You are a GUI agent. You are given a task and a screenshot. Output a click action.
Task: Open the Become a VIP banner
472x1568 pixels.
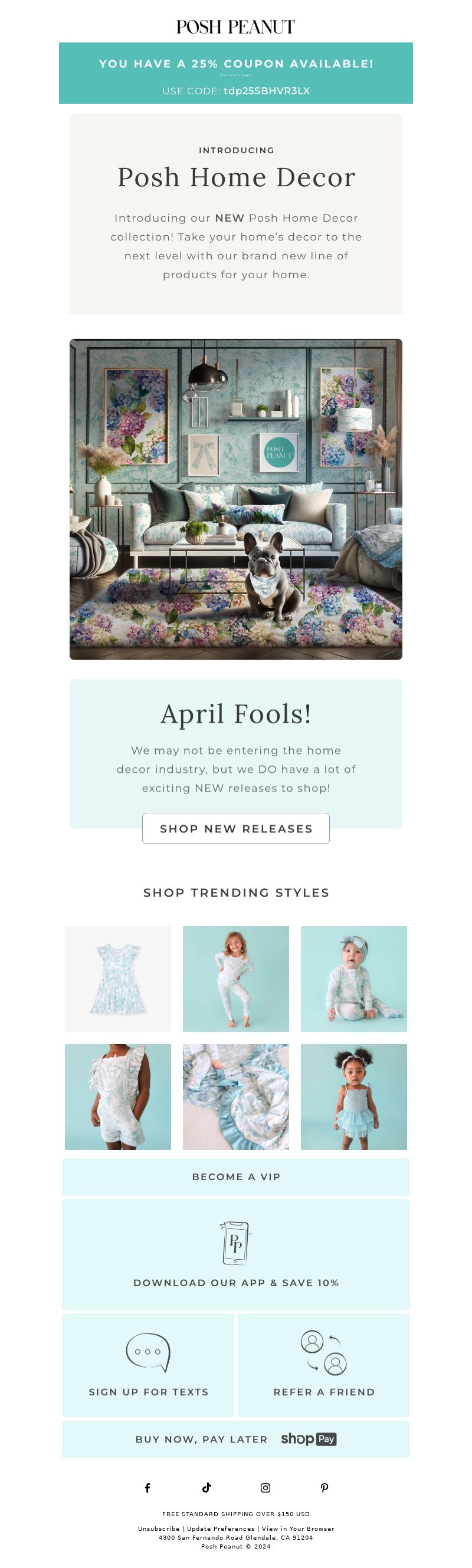point(235,1177)
